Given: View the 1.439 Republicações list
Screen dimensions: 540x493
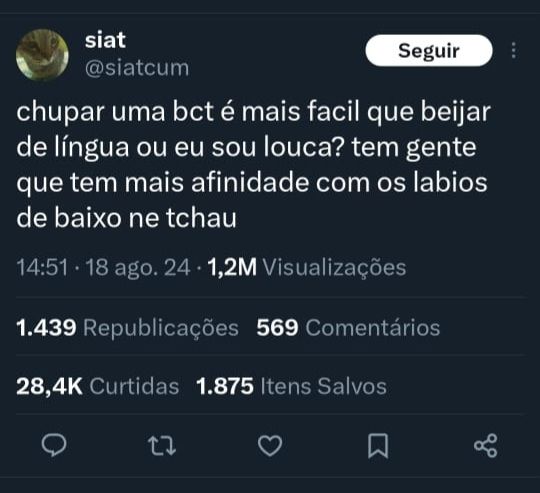Looking at the screenshot, I should pyautogui.click(x=127, y=327).
